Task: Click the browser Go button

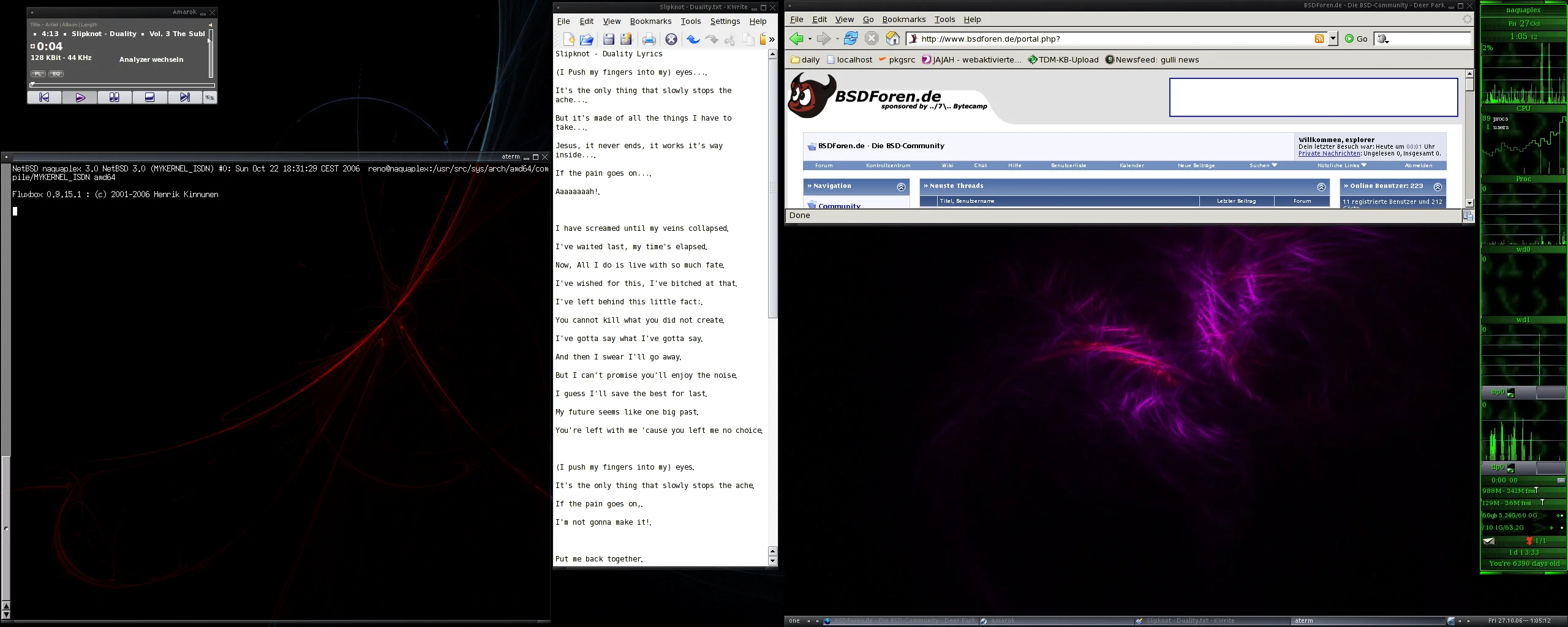Action: coord(1356,39)
